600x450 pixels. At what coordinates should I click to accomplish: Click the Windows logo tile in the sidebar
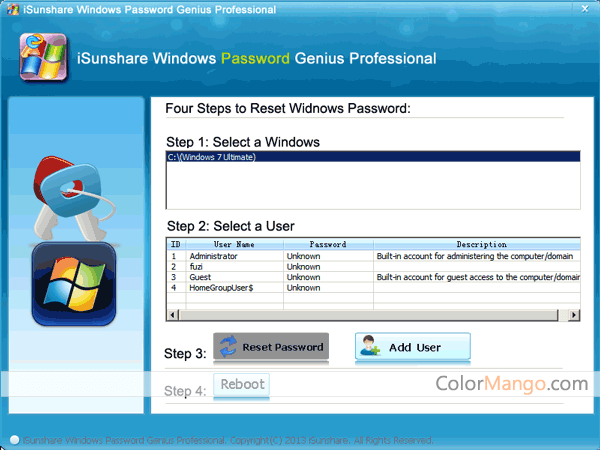tap(72, 282)
